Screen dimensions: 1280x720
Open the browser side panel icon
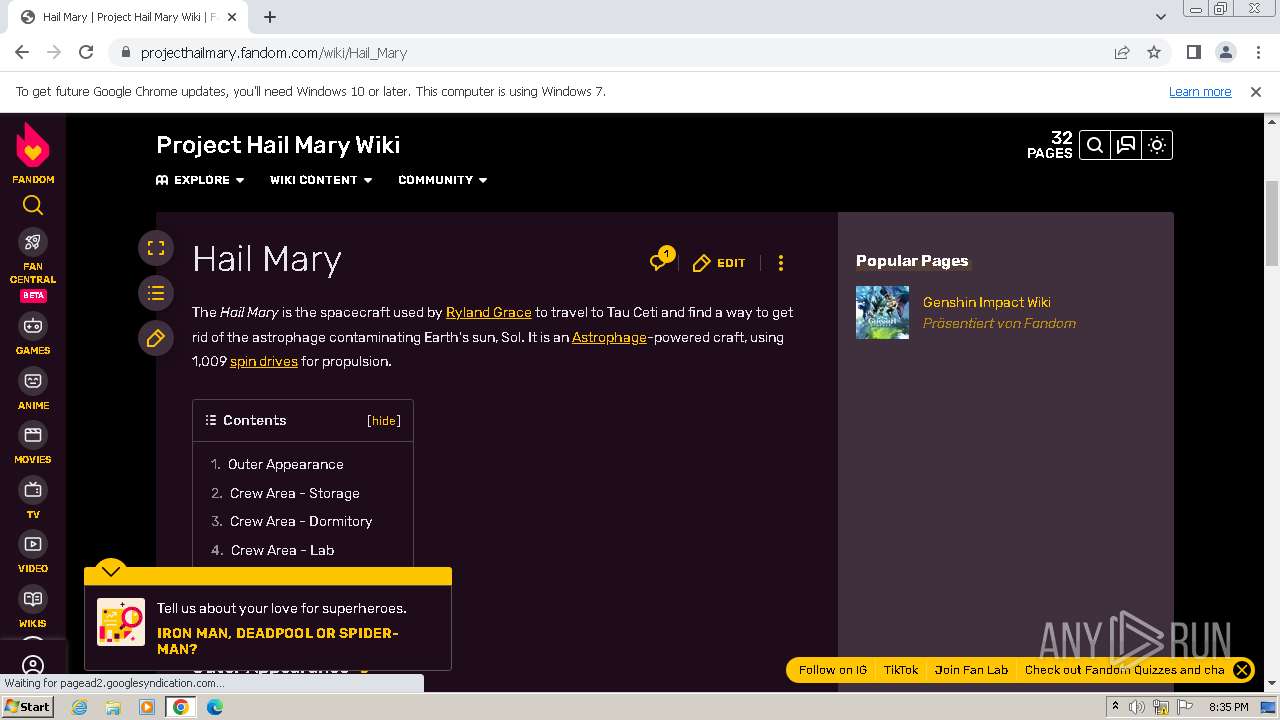pyautogui.click(x=1194, y=53)
